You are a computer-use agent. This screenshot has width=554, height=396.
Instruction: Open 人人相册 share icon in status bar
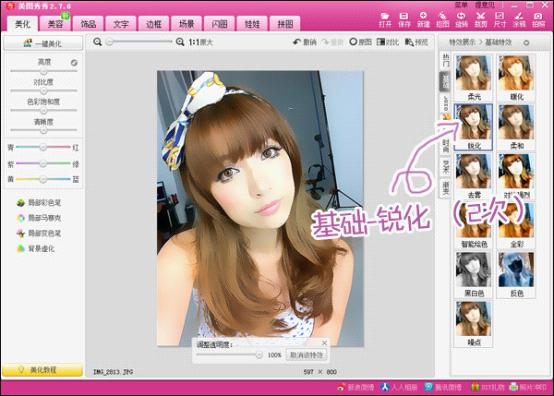[x=399, y=387]
